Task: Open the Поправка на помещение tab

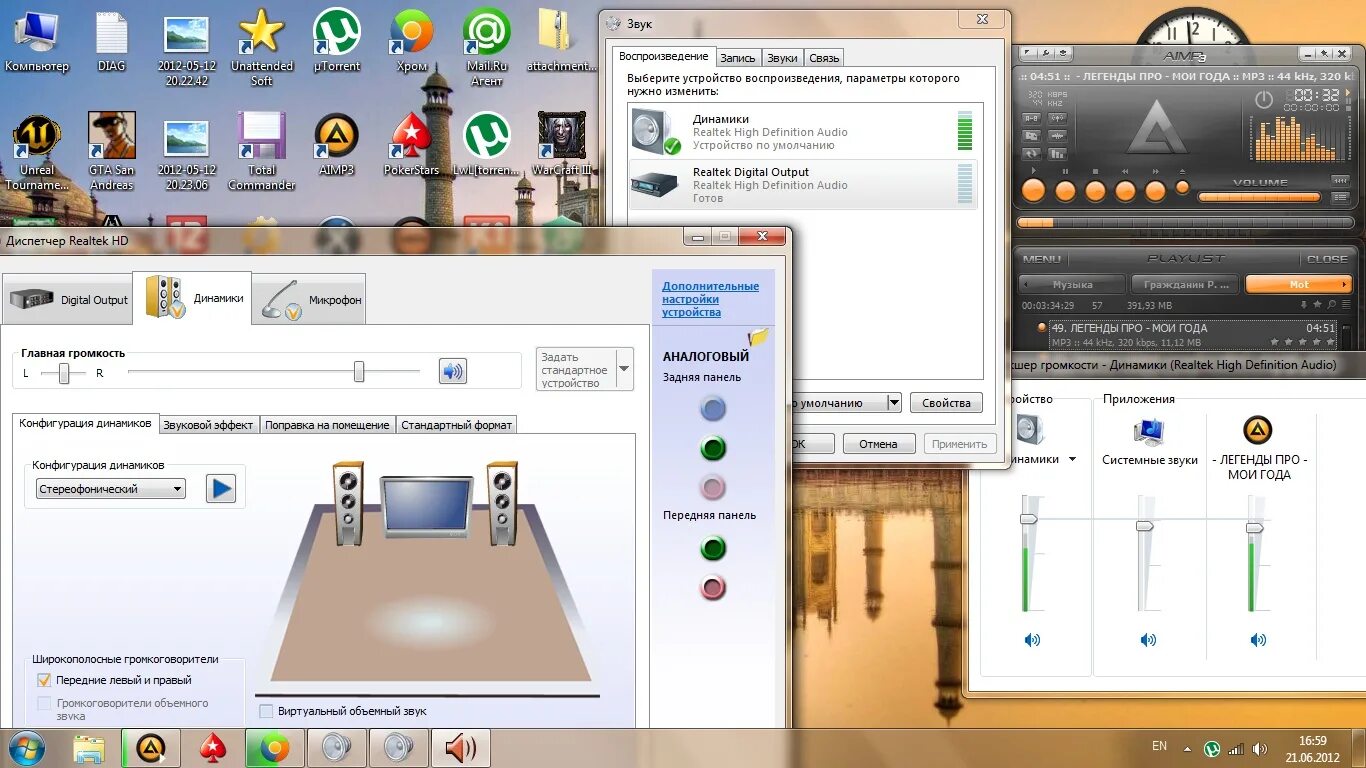Action: click(x=327, y=425)
